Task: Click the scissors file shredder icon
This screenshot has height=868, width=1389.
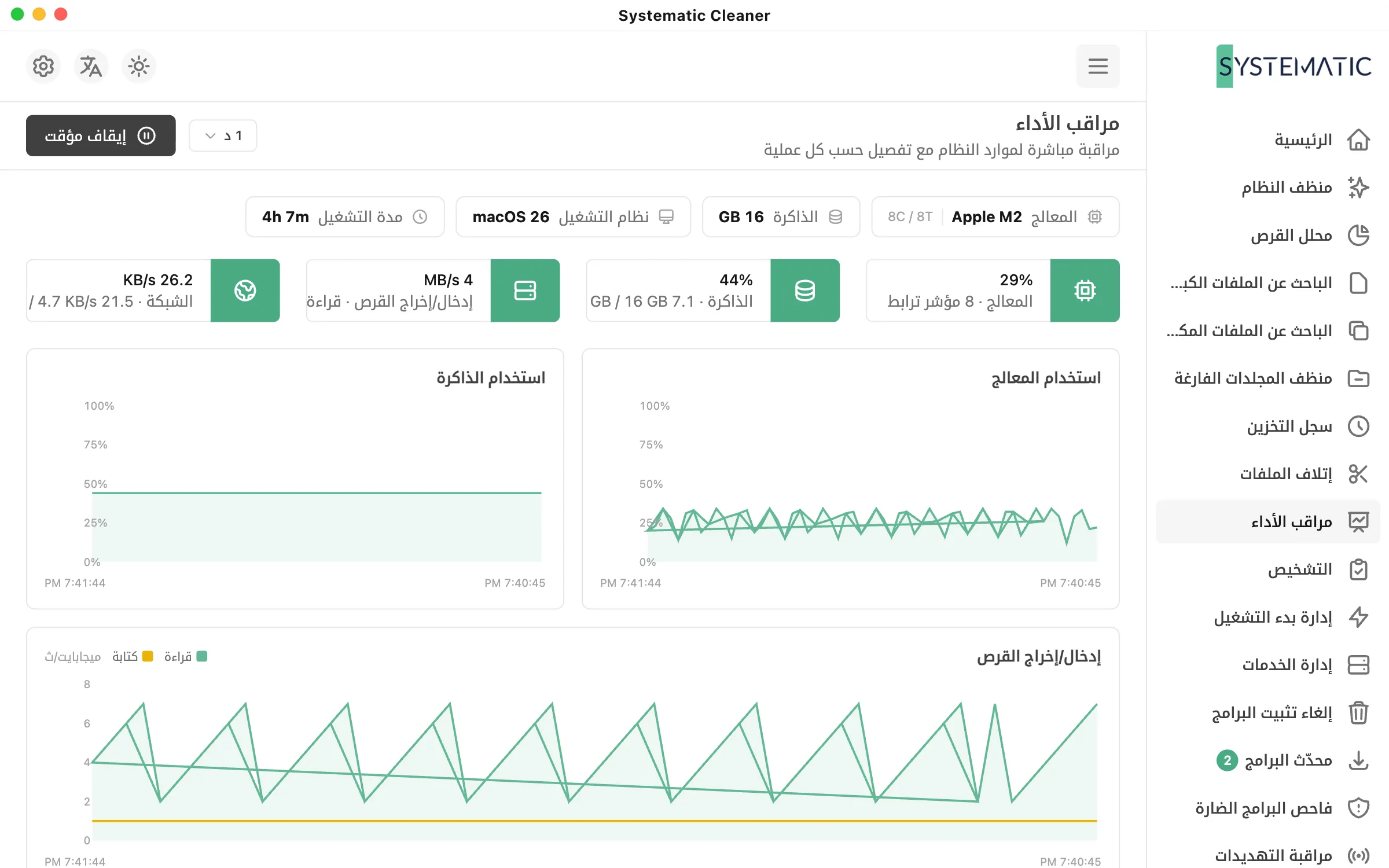Action: 1358,474
